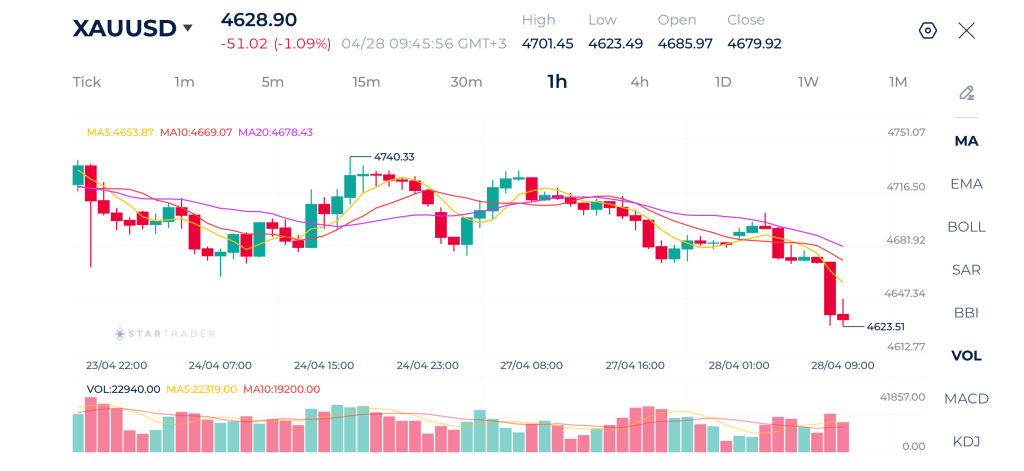The height and width of the screenshot is (471, 1024).
Task: Select KDJ sub-chart indicator
Action: point(966,441)
